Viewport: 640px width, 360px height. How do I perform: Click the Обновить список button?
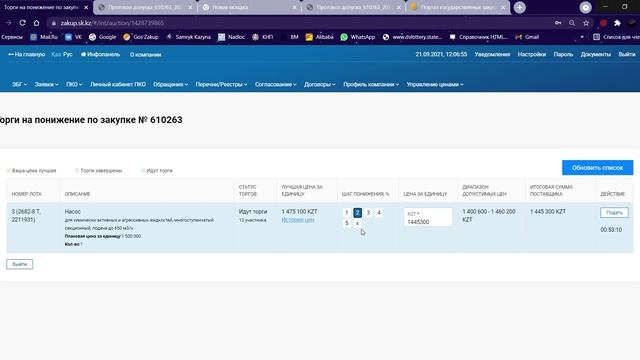pyautogui.click(x=597, y=168)
